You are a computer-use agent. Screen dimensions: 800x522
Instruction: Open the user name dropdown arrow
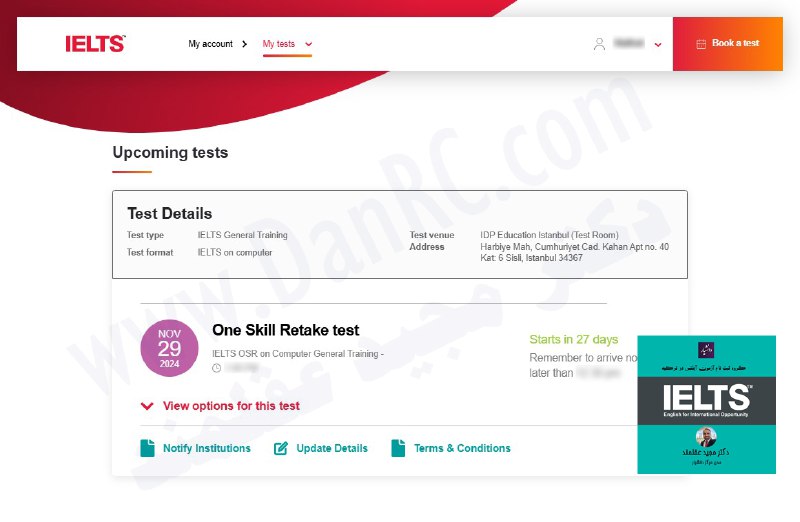(x=658, y=45)
